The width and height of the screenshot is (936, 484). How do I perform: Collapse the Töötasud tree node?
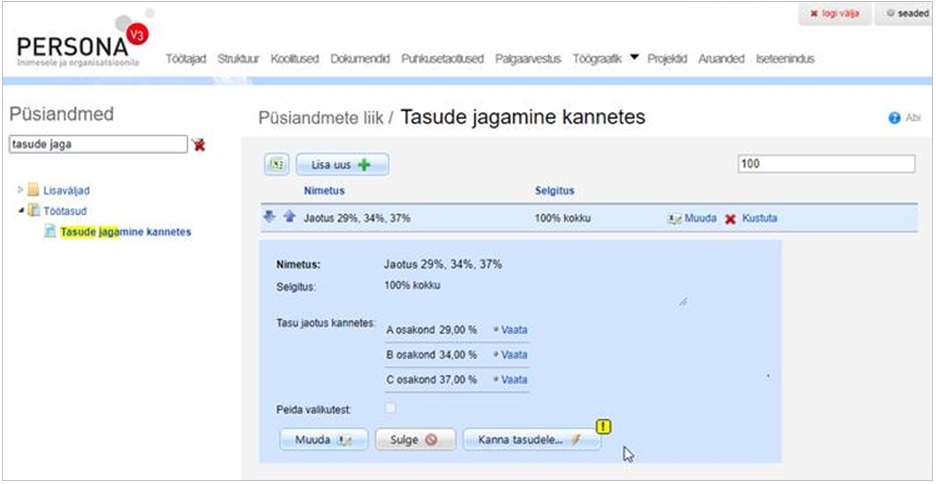pyautogui.click(x=20, y=210)
